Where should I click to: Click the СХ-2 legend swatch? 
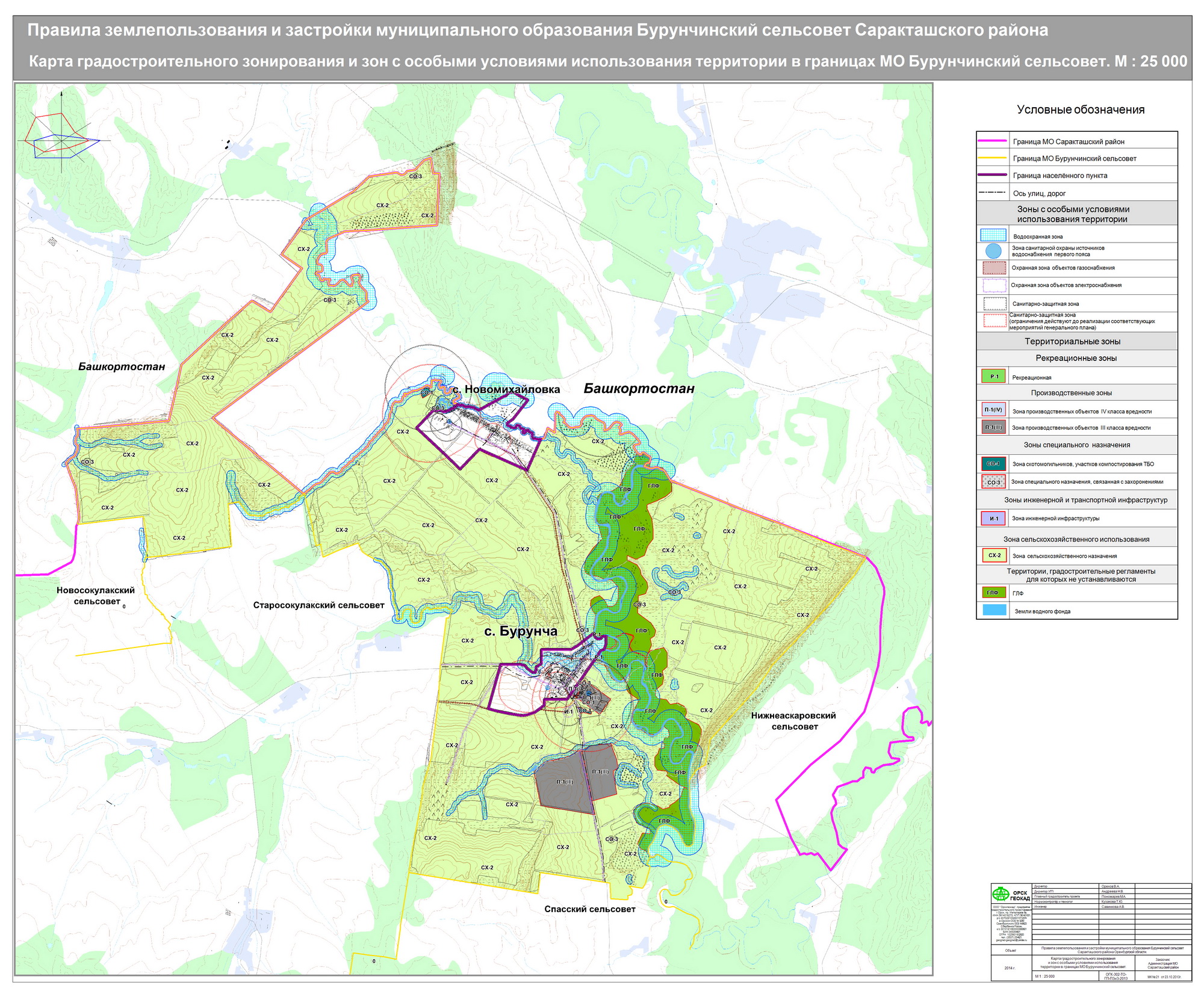point(995,555)
